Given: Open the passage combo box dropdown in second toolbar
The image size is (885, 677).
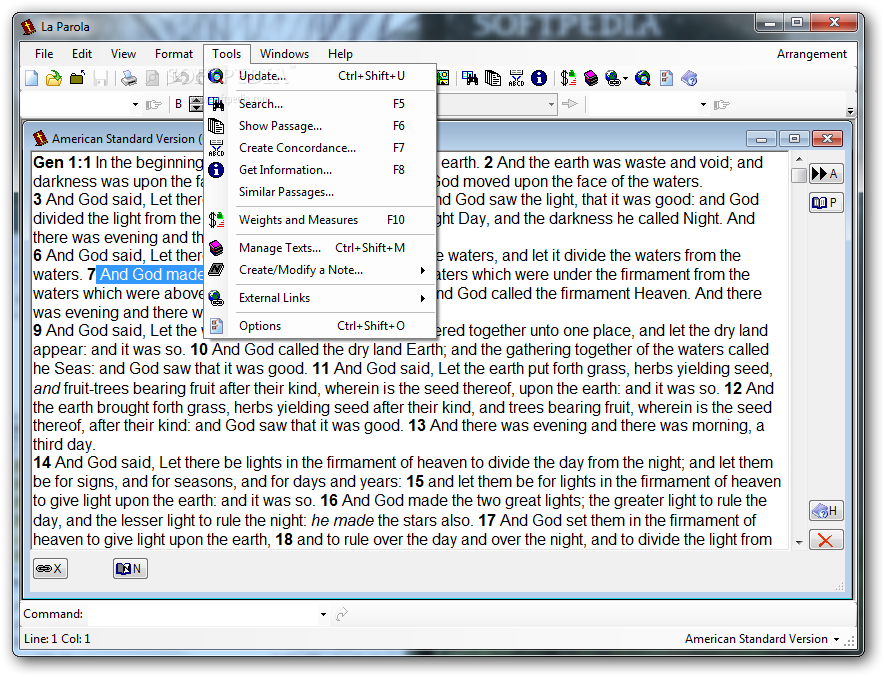Looking at the screenshot, I should (x=551, y=104).
